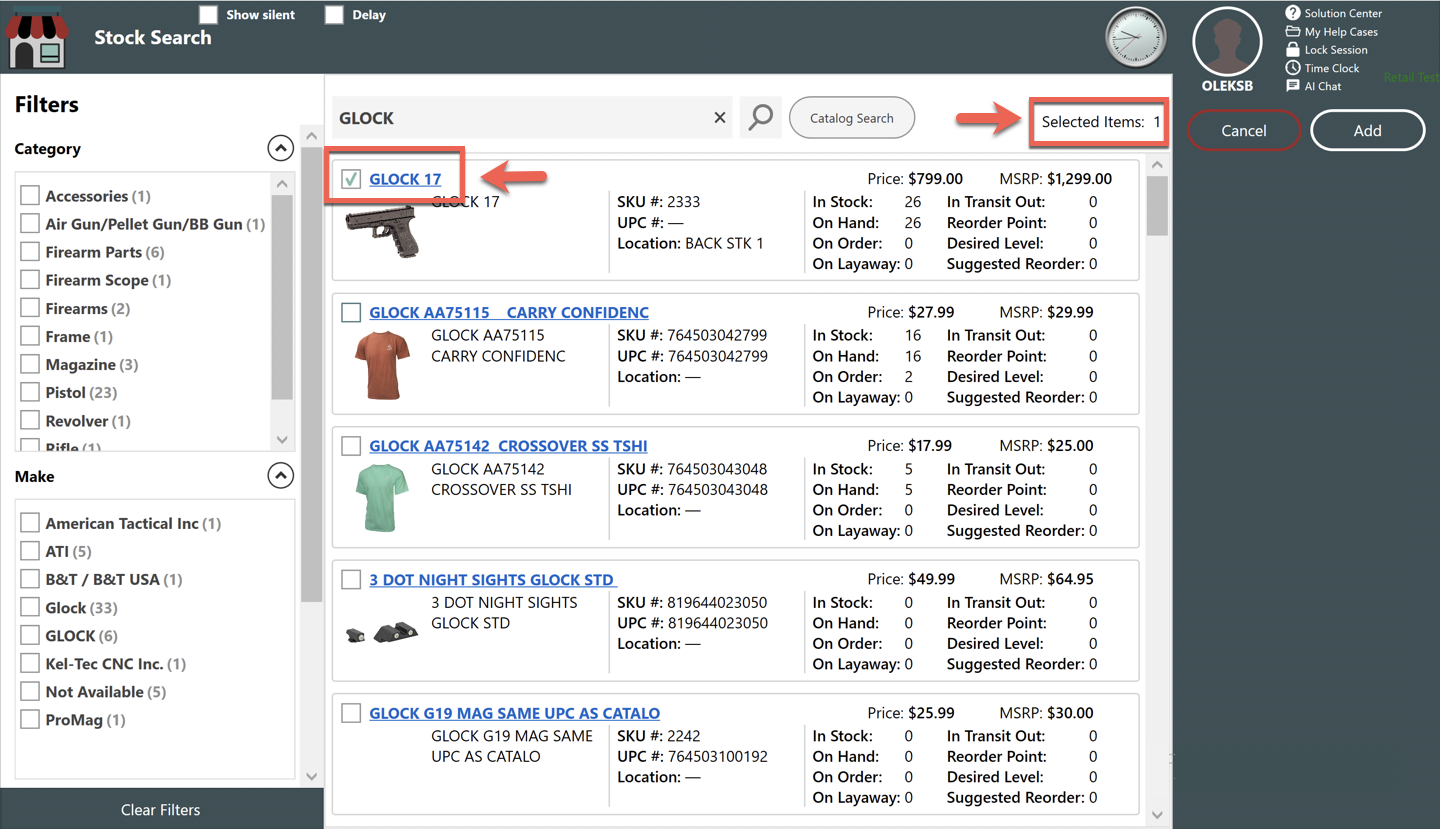Screen dimensions: 1440x829
Task: Click the green t-shirt product thumbnail
Action: tap(382, 499)
